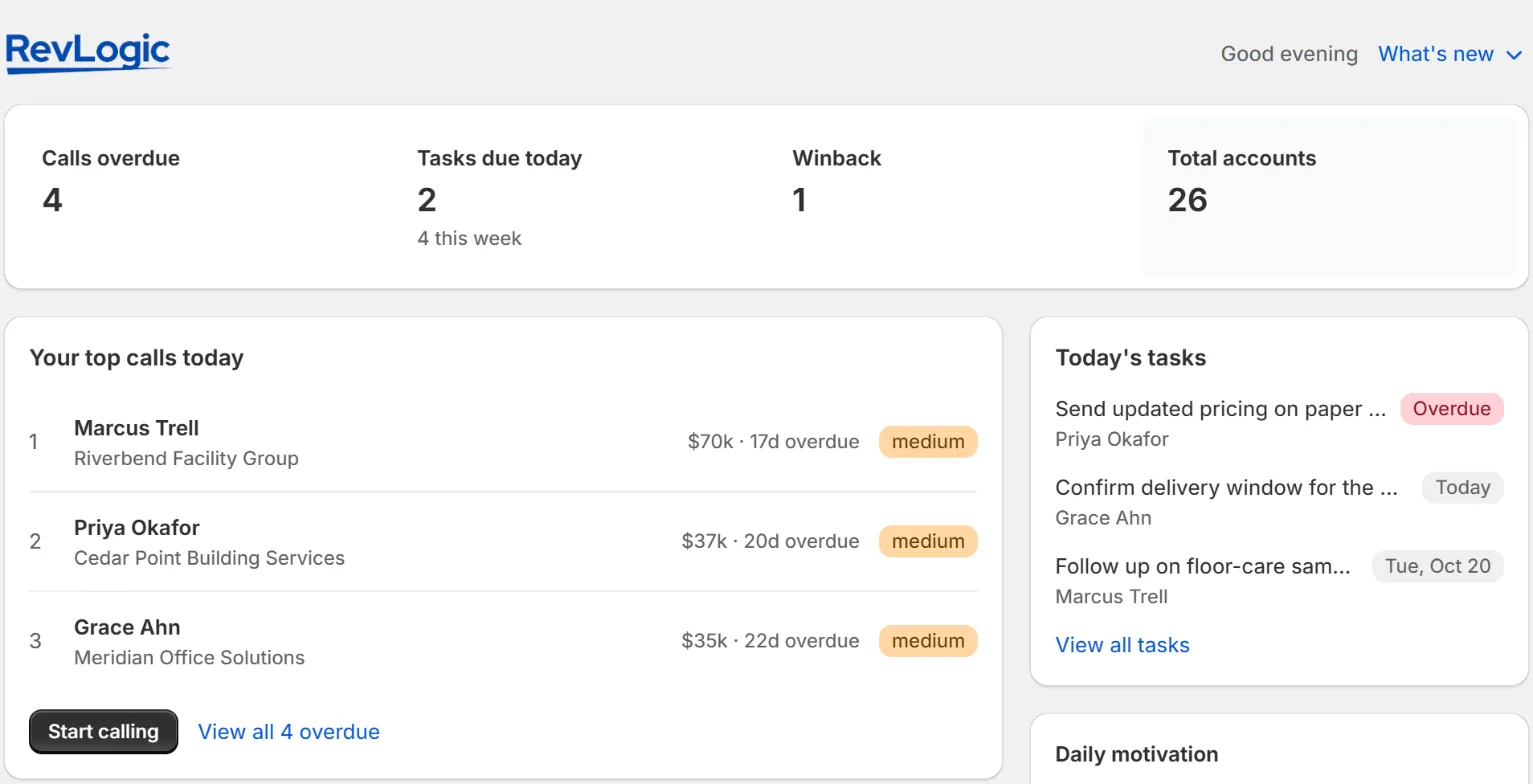Viewport: 1533px width, 784px height.
Task: Select the Winback stat card
Action: [x=954, y=196]
